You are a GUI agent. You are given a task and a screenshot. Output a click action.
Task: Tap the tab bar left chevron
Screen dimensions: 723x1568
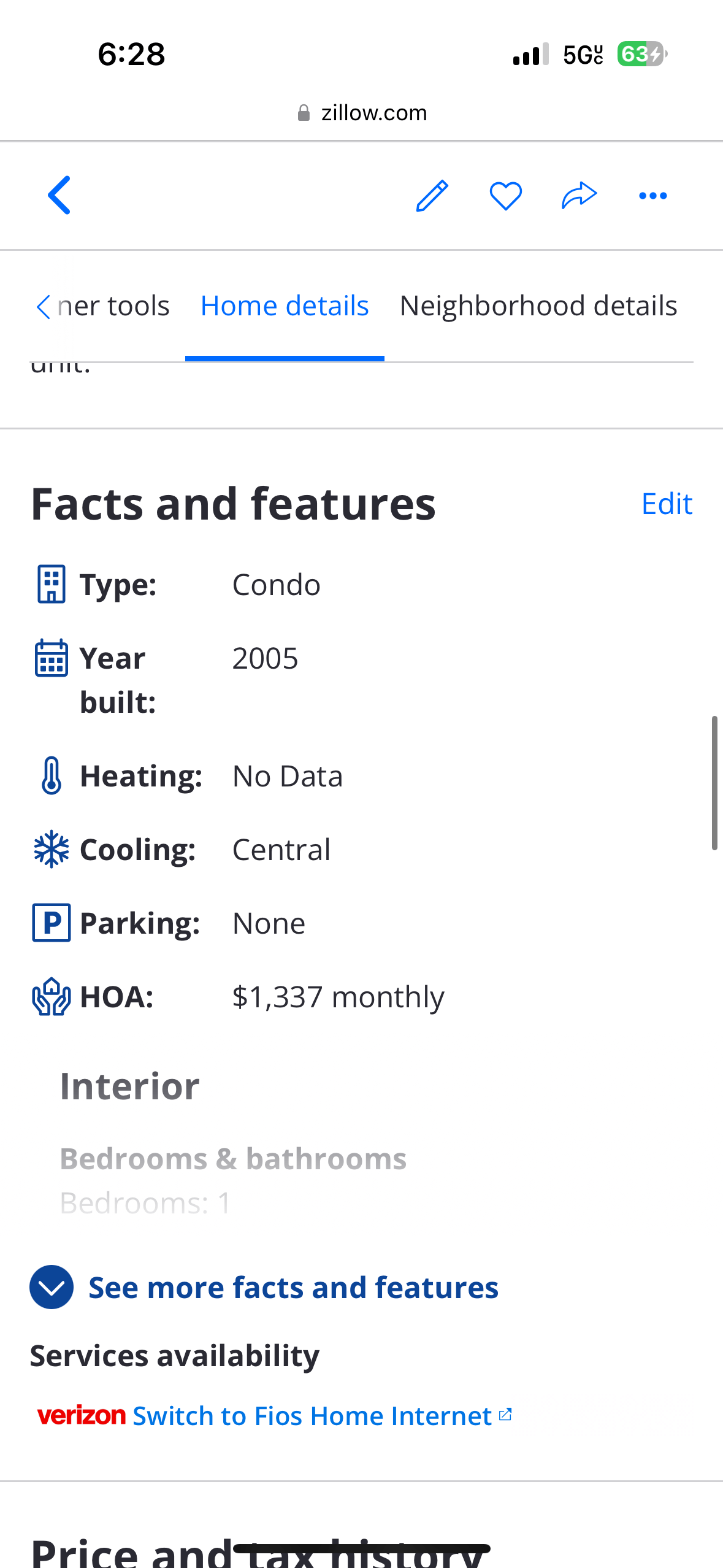pyautogui.click(x=43, y=306)
